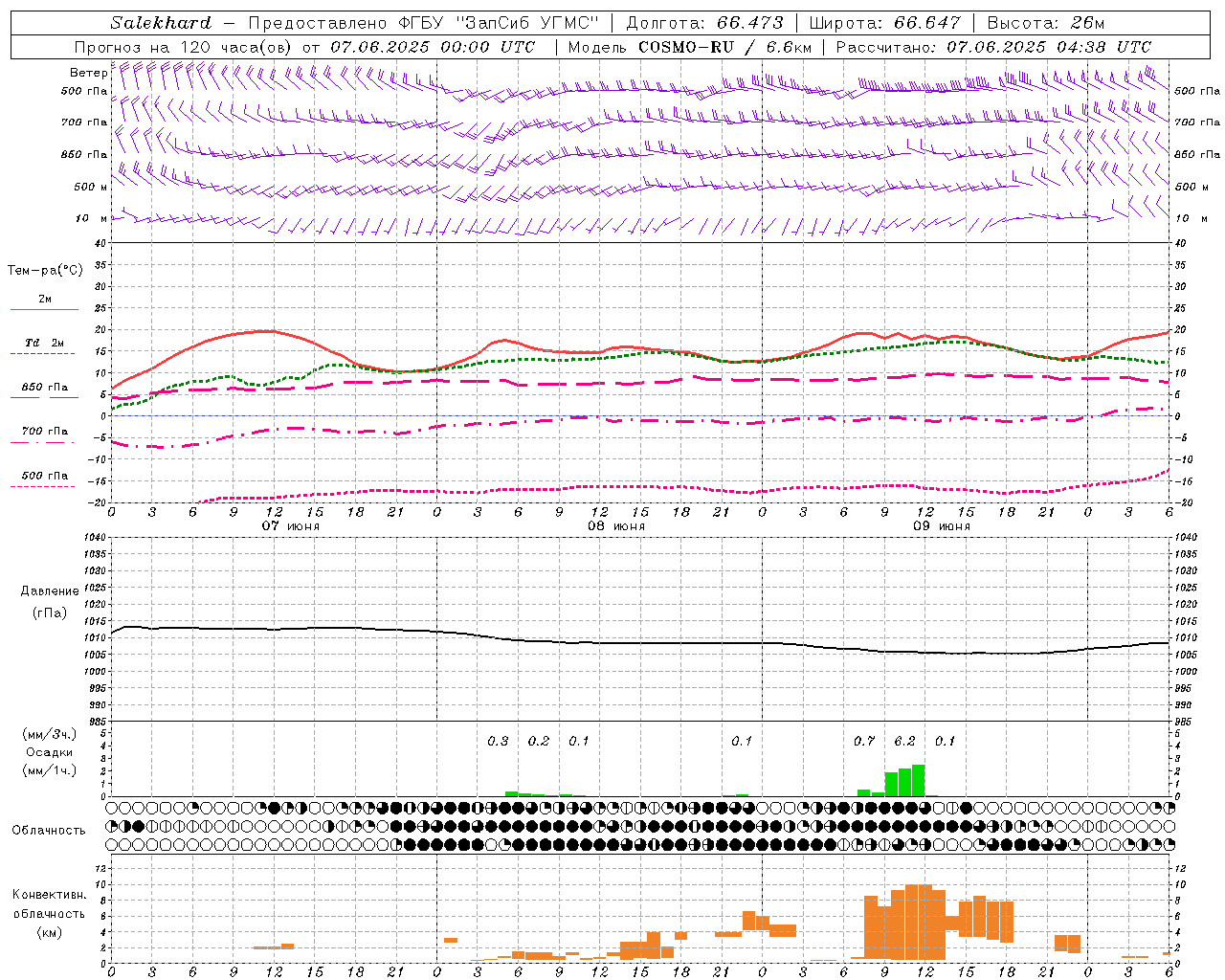The image size is (1225, 980).
Task: Click the 'Тем-ра(°C)' temperature label
Action: click(x=45, y=271)
